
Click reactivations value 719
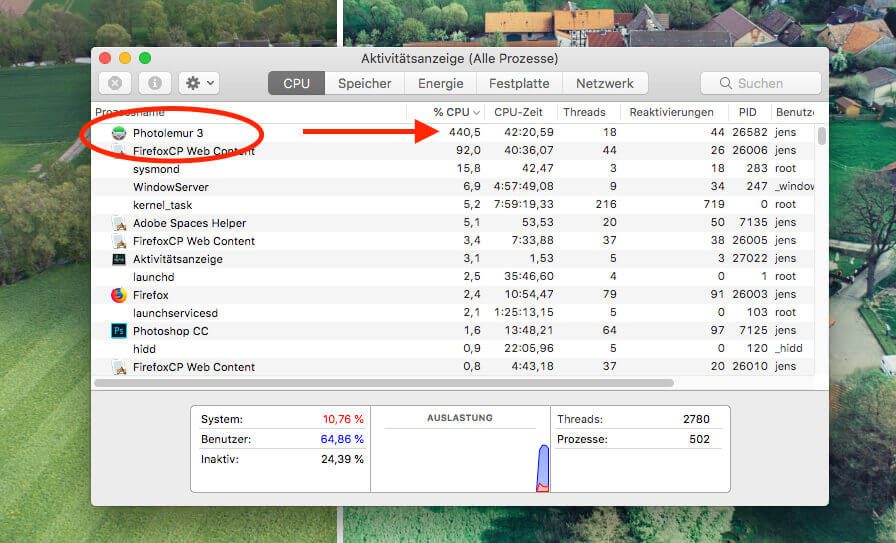click(714, 205)
